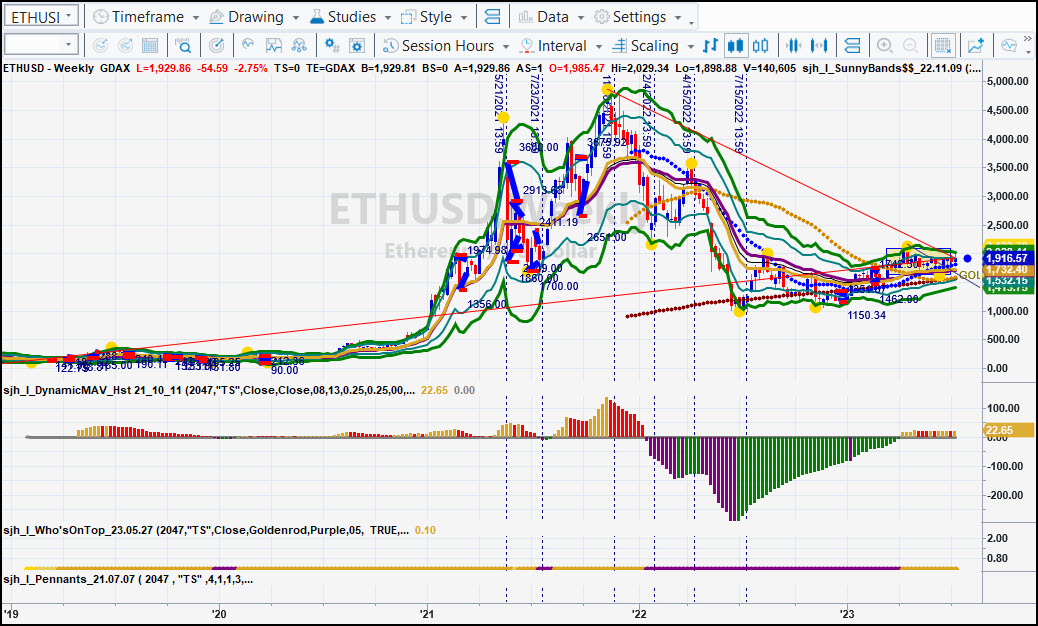Click the gear with hash icon
This screenshot has width=1038, height=626.
pos(332,45)
